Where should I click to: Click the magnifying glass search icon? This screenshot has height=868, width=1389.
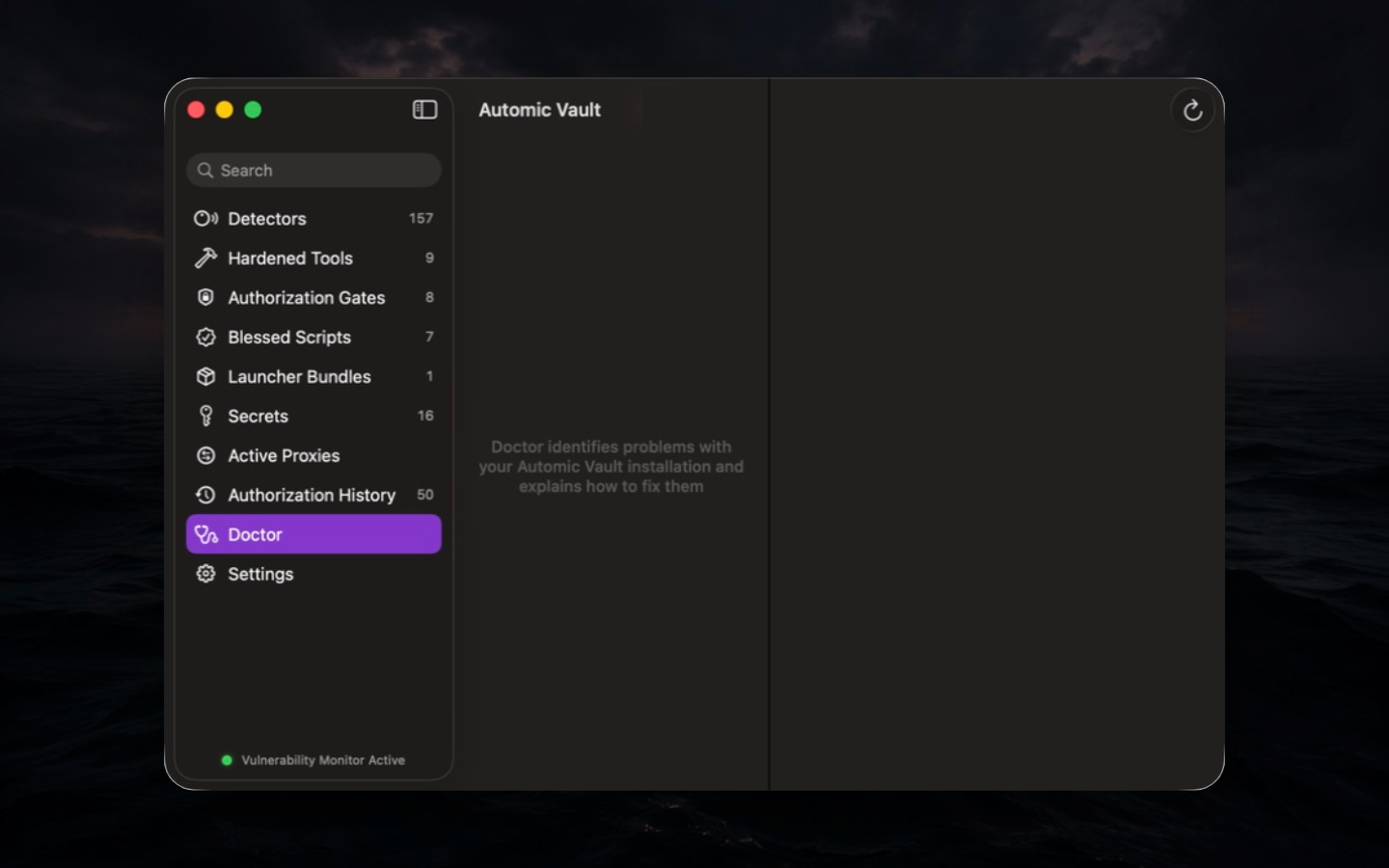[x=205, y=171]
